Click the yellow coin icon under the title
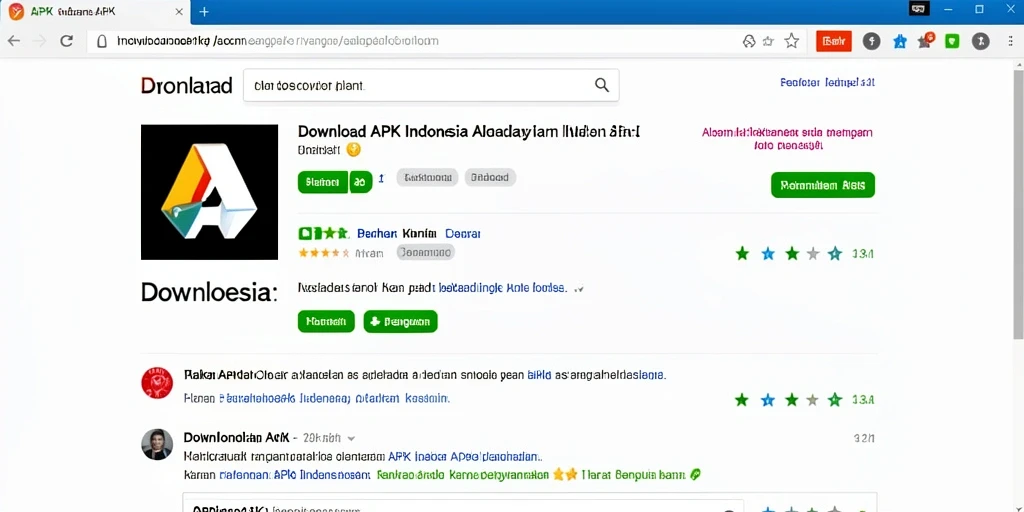The image size is (1024, 512). (353, 150)
